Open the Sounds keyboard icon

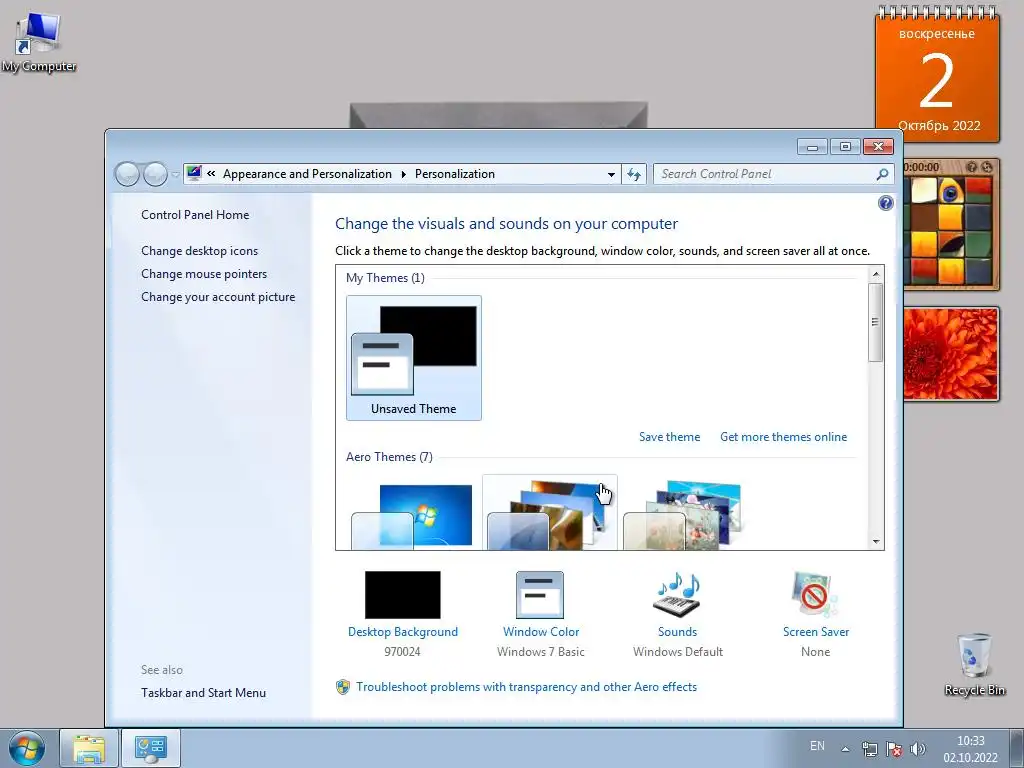(677, 595)
